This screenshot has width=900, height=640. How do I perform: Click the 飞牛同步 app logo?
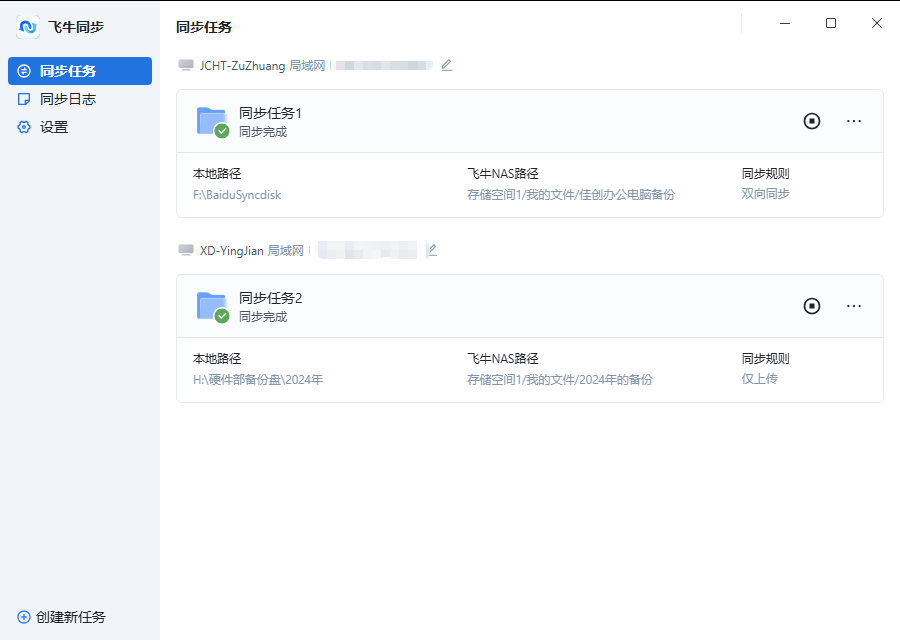28,27
